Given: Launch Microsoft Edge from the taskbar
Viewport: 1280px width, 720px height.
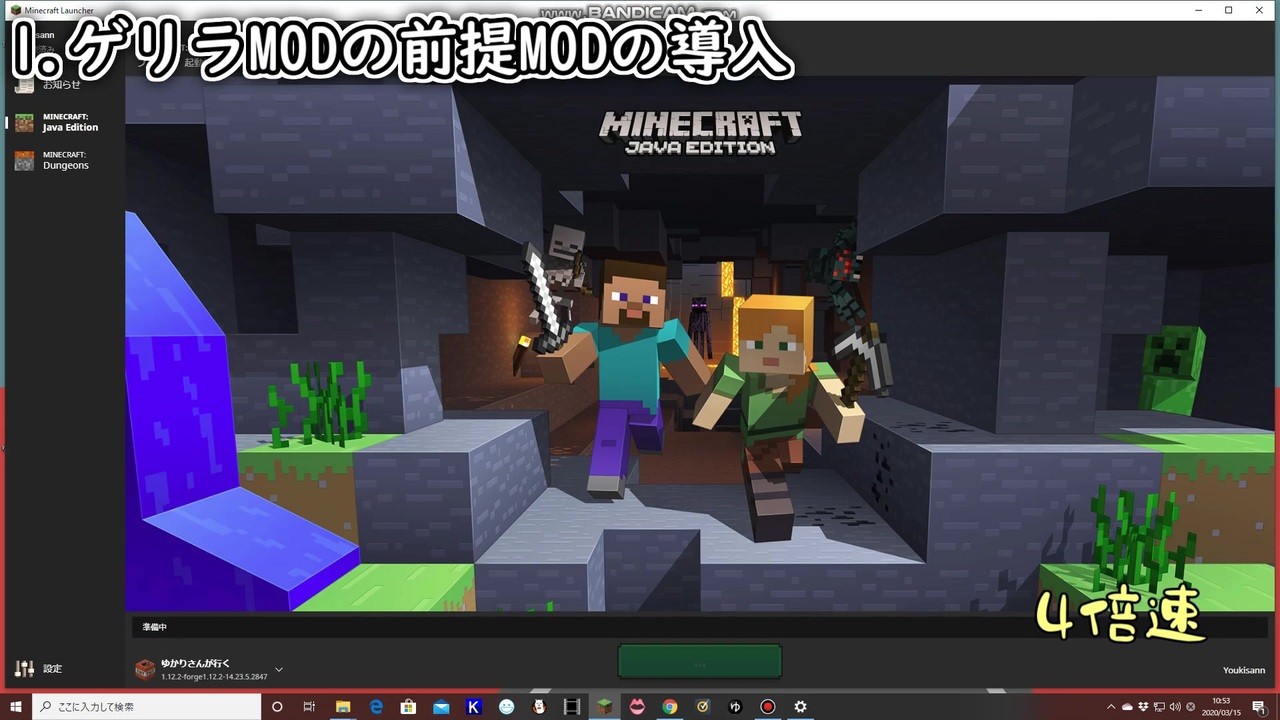Looking at the screenshot, I should click(x=375, y=706).
